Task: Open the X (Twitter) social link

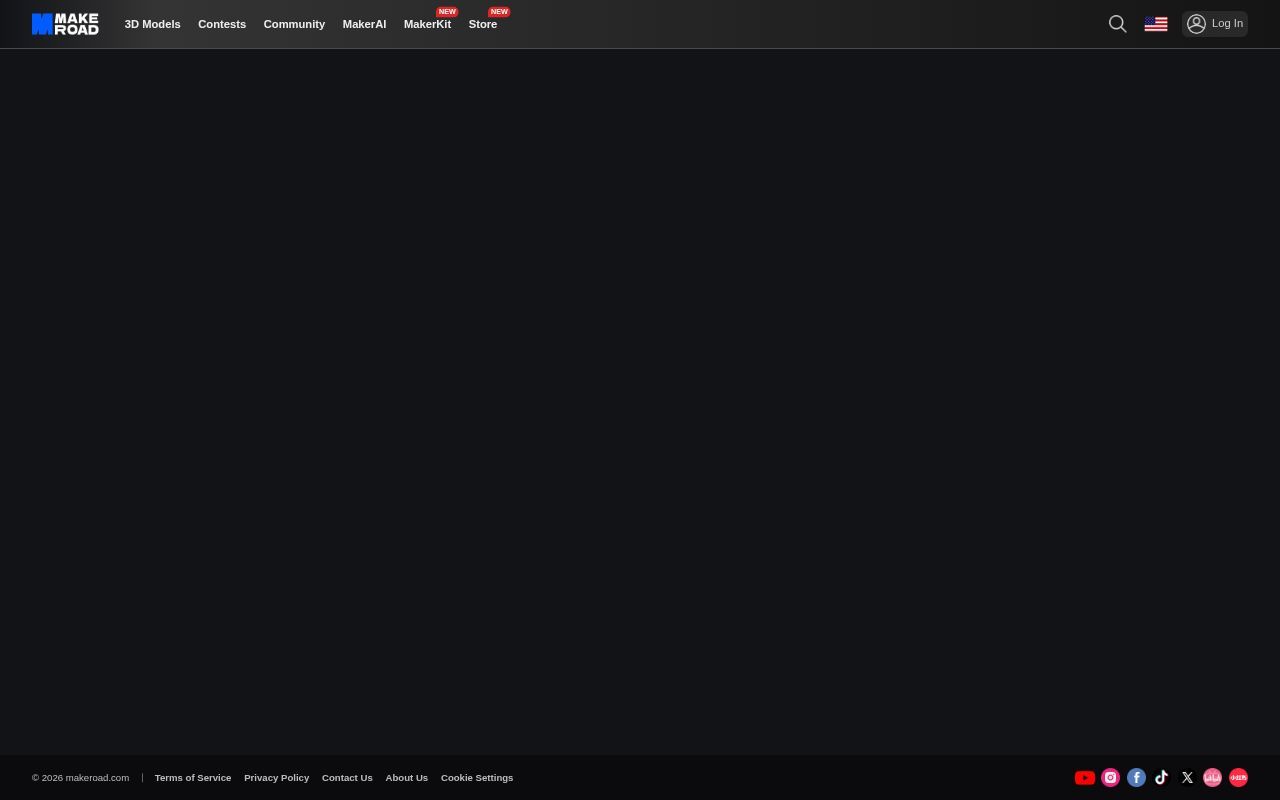Action: click(x=1187, y=778)
